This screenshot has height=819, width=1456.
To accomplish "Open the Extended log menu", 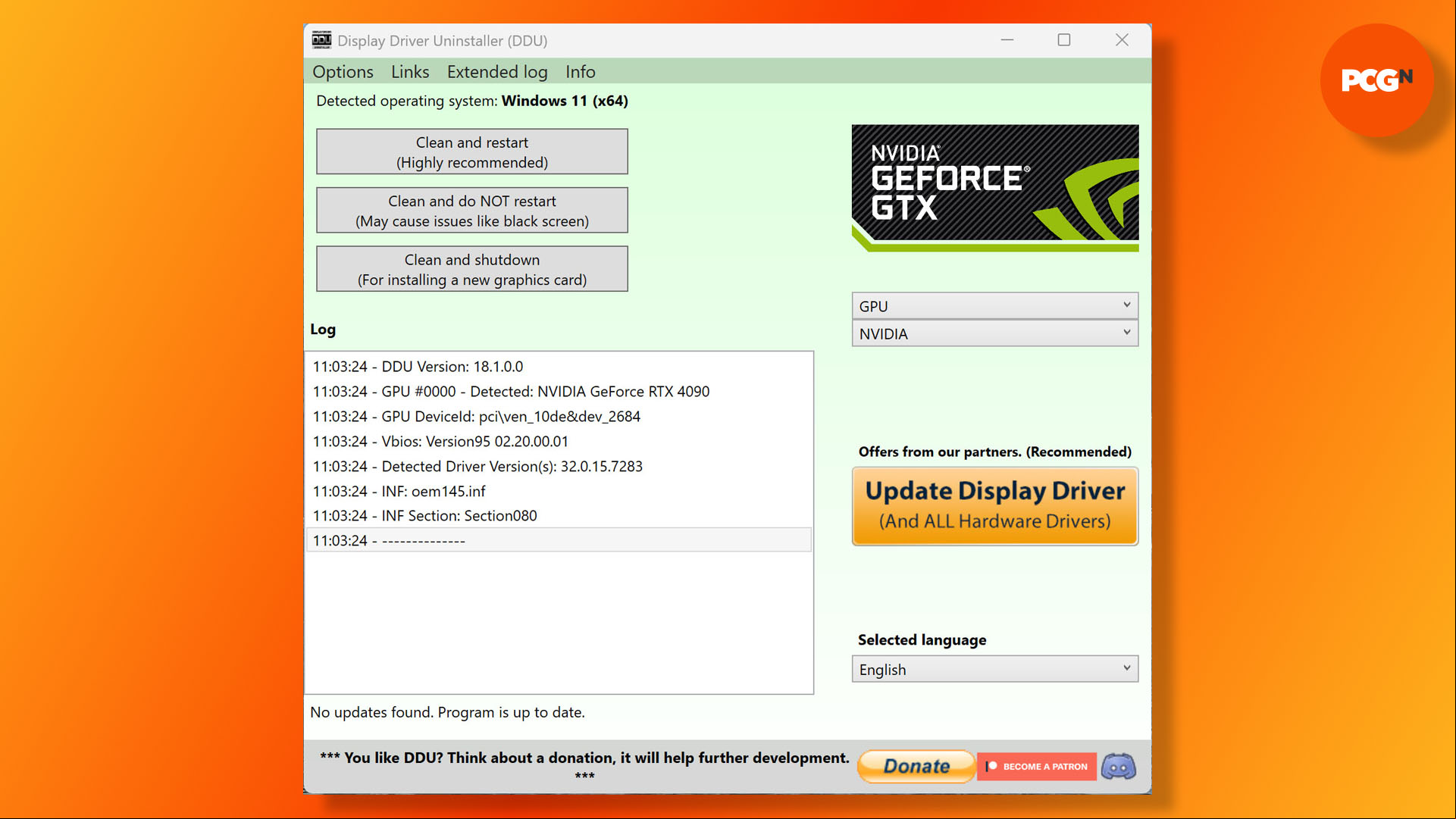I will 497,71.
